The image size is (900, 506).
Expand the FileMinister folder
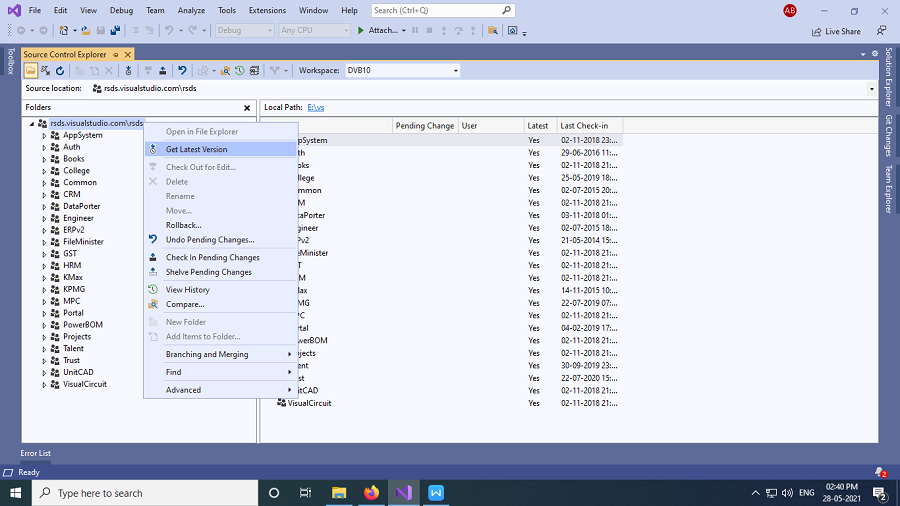tap(44, 243)
